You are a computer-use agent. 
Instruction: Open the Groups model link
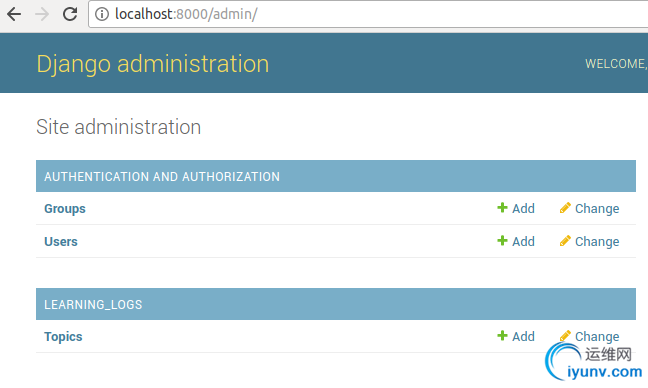(65, 209)
